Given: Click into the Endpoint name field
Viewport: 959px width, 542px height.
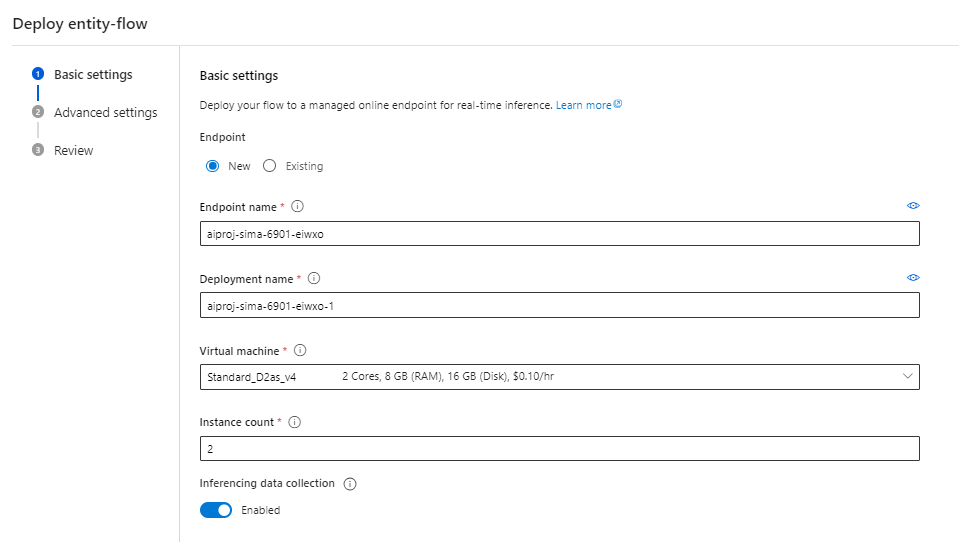Looking at the screenshot, I should click(558, 234).
